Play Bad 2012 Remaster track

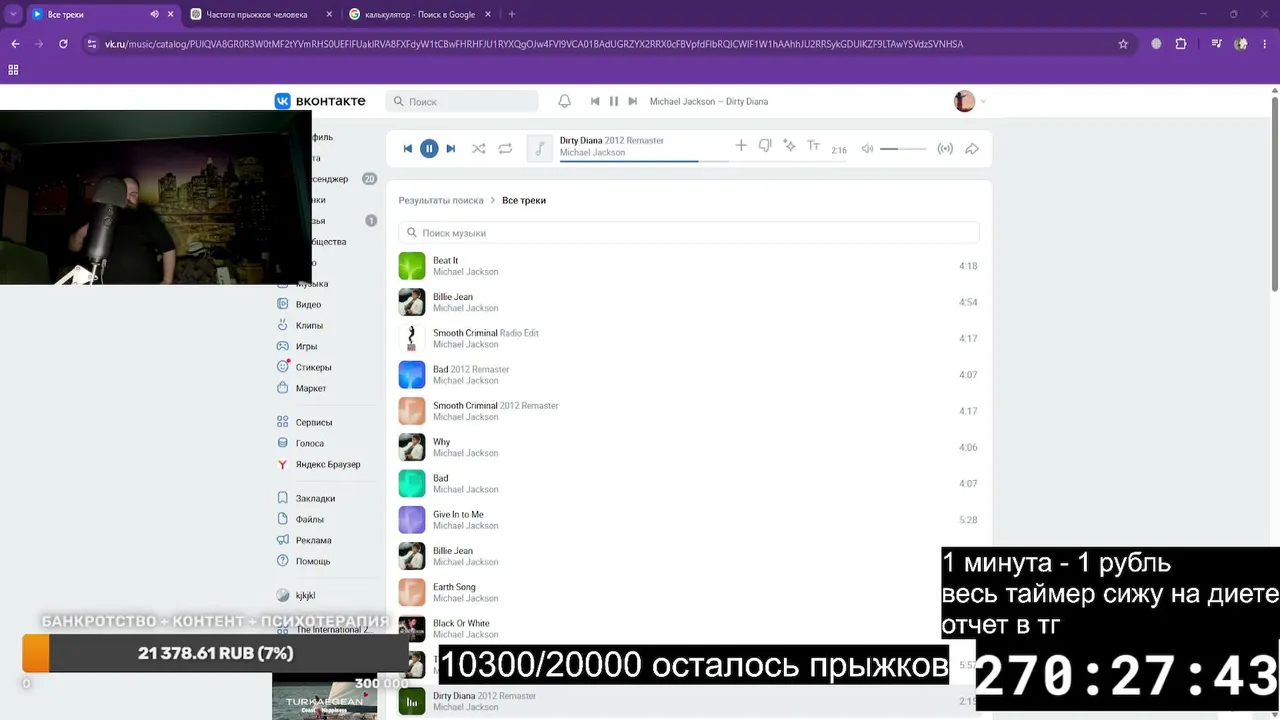[689, 375]
